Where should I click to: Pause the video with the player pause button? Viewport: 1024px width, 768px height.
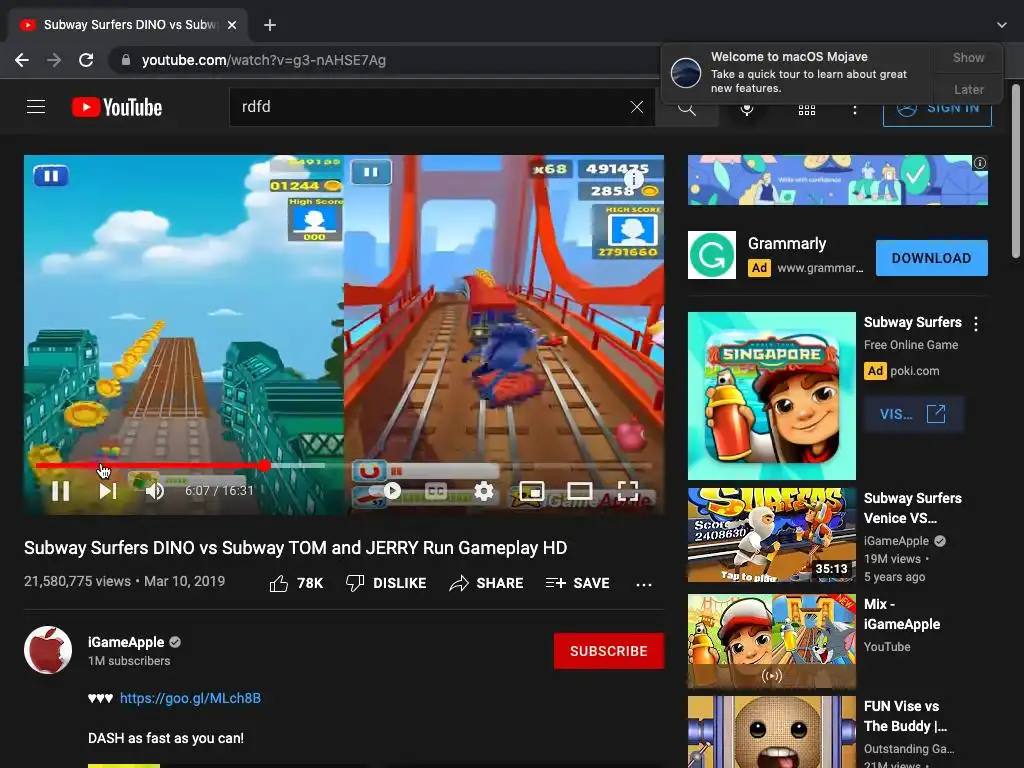(x=60, y=490)
